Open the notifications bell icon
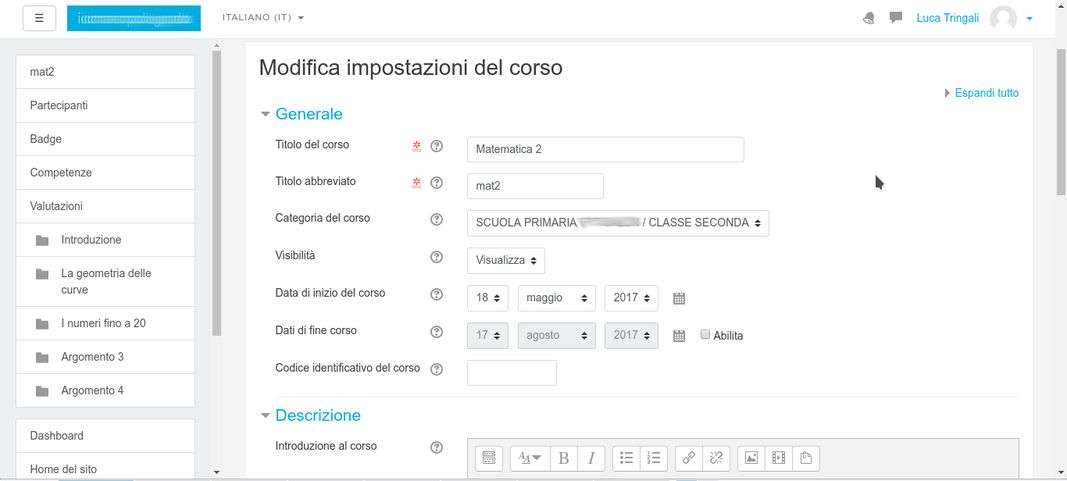 868,18
